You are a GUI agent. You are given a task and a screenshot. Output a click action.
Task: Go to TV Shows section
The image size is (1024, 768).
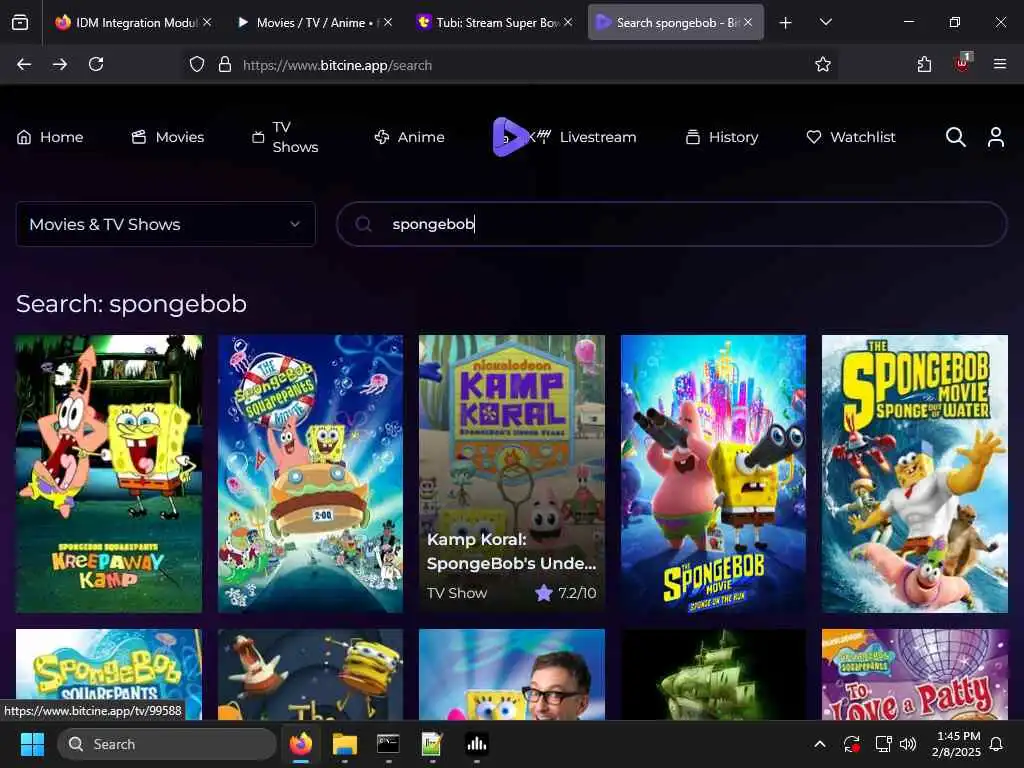tap(285, 137)
